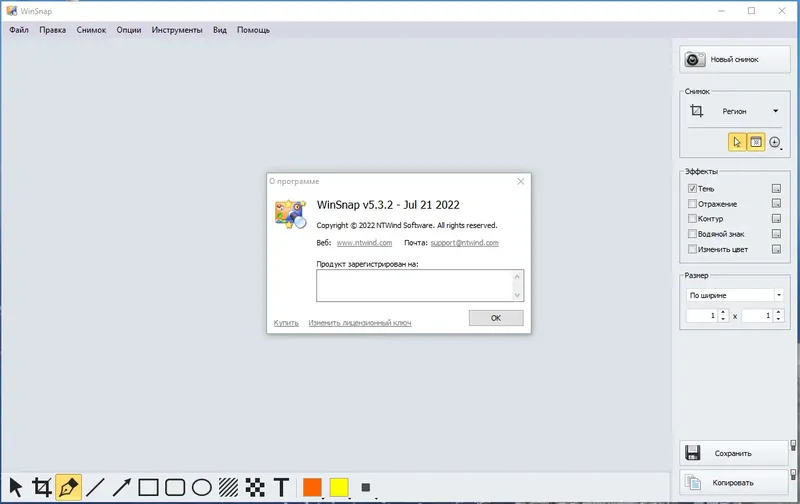Click the Копировать button

[734, 483]
